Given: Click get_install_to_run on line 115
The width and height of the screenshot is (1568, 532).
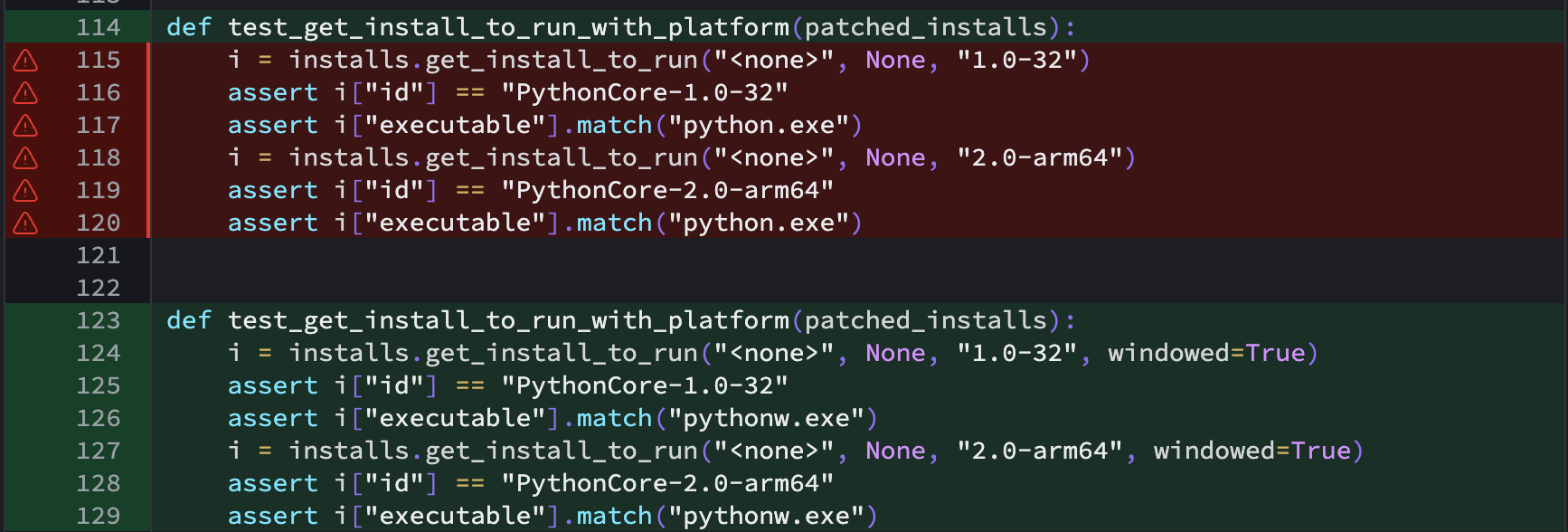Looking at the screenshot, I should coord(562,61).
